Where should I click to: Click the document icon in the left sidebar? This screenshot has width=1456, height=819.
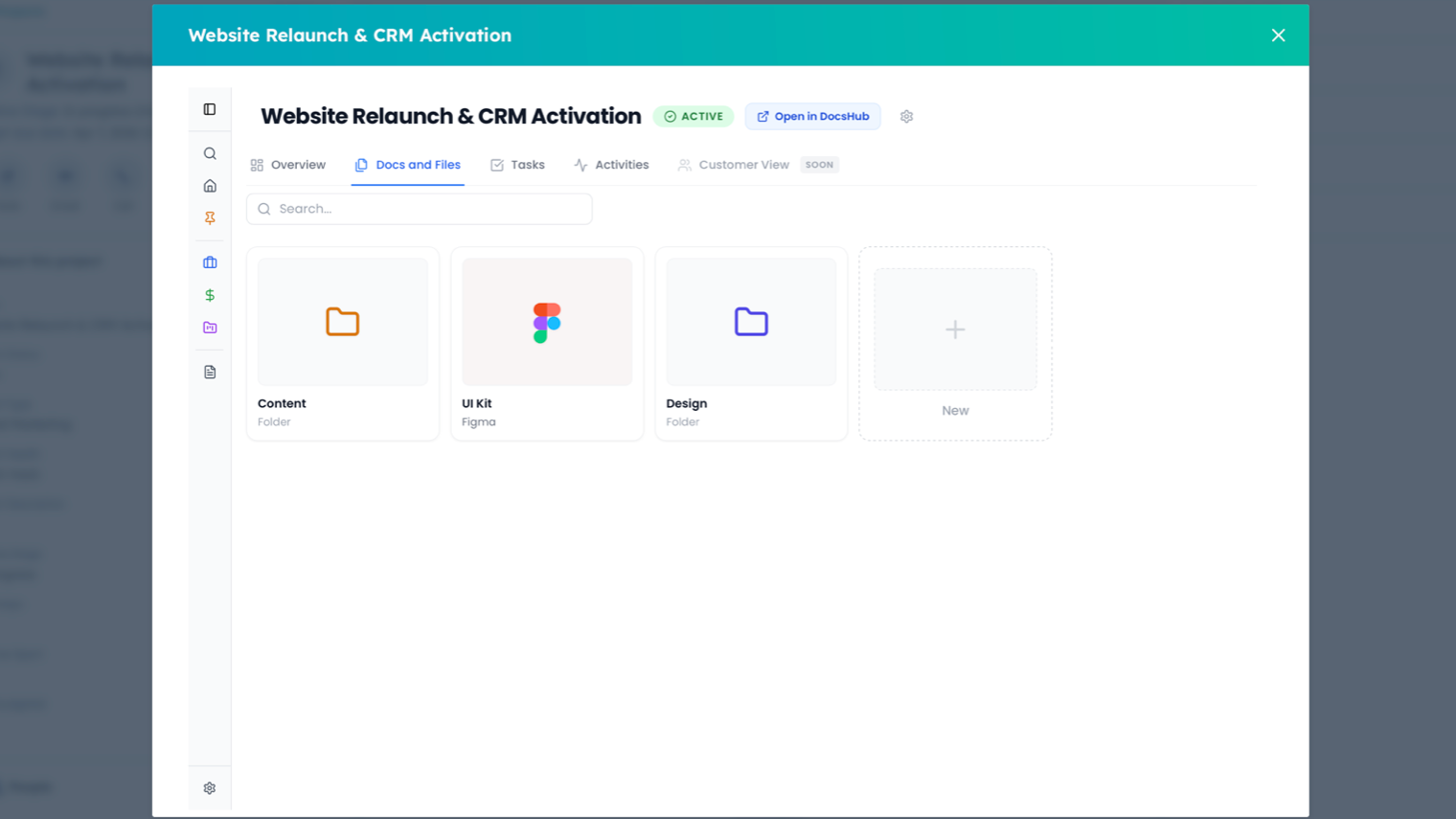[209, 372]
